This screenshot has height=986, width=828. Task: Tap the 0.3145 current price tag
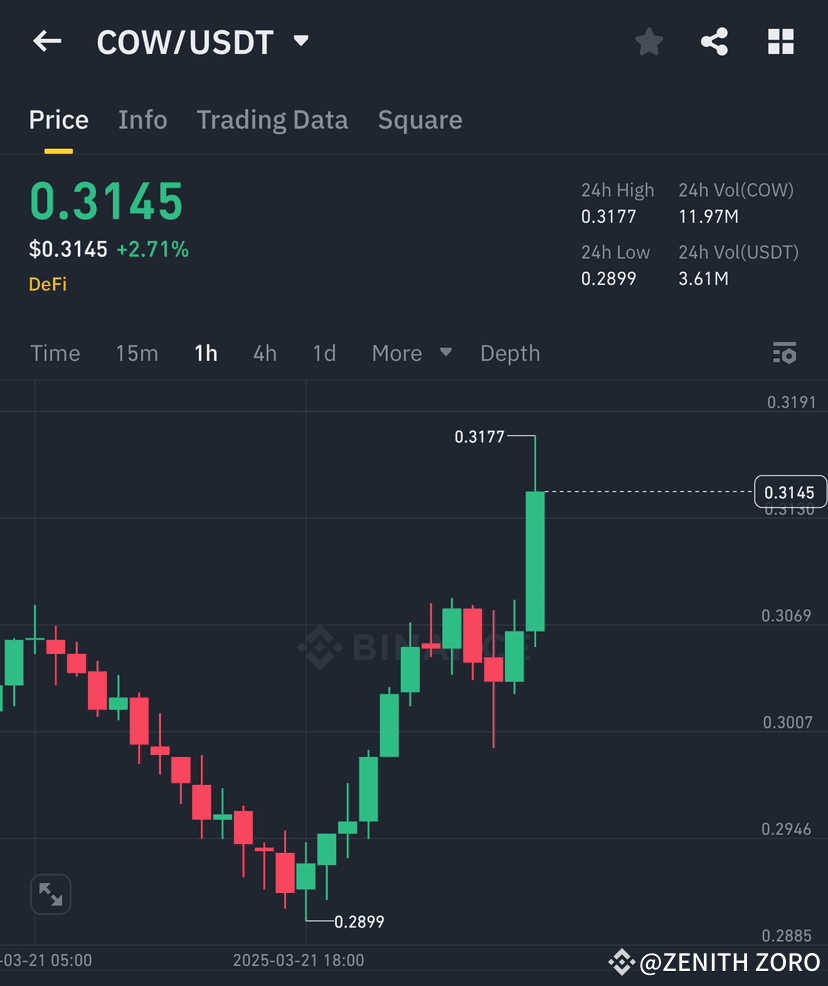click(792, 492)
